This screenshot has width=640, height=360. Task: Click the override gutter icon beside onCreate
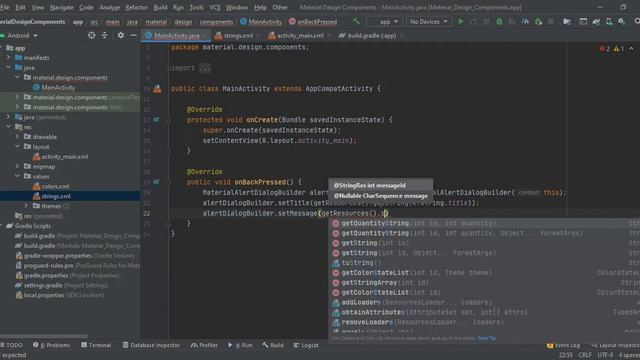tap(156, 120)
